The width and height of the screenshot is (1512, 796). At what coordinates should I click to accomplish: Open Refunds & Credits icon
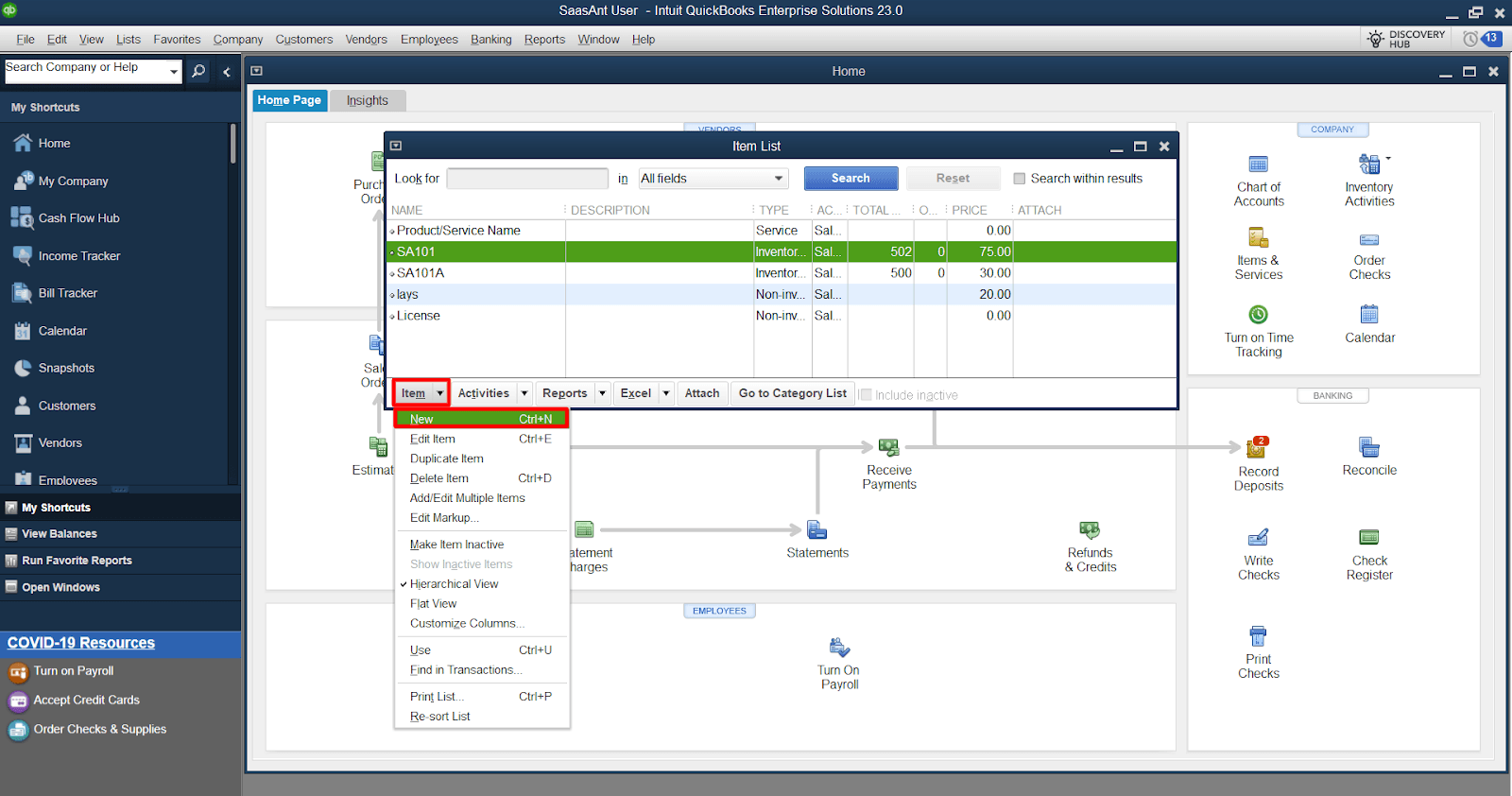click(x=1090, y=530)
